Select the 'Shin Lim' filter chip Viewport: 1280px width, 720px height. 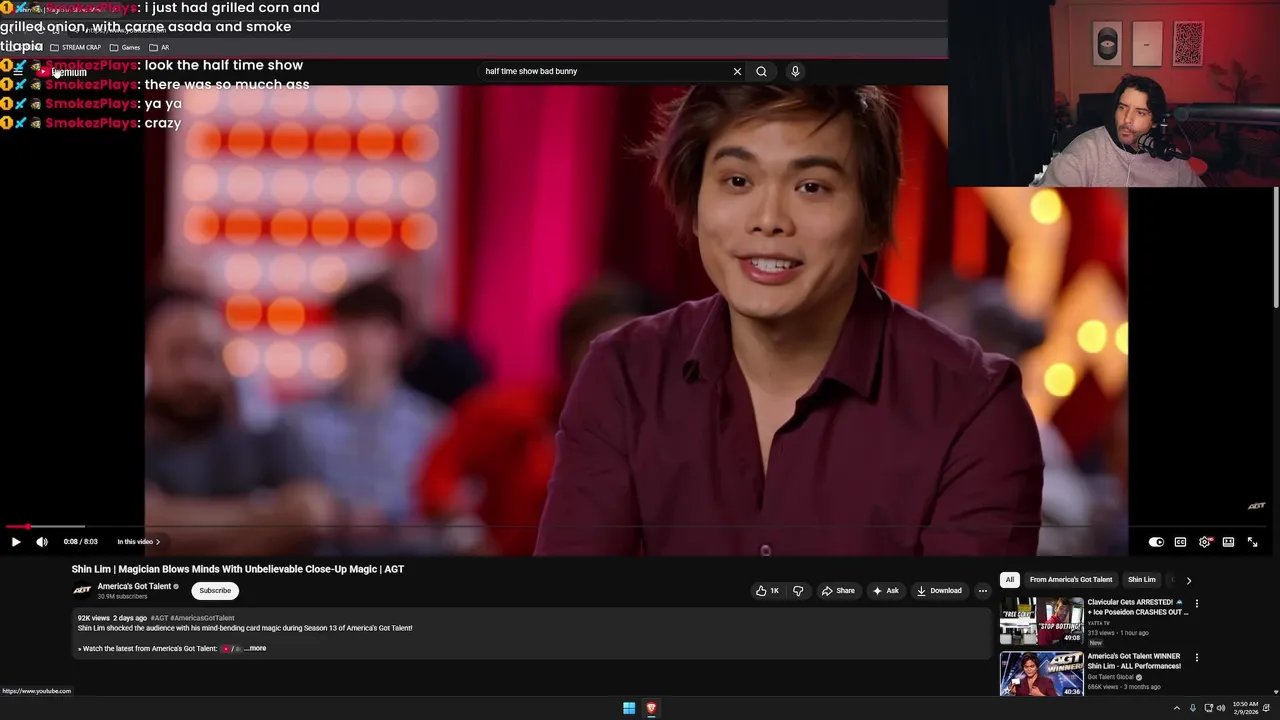coord(1142,580)
